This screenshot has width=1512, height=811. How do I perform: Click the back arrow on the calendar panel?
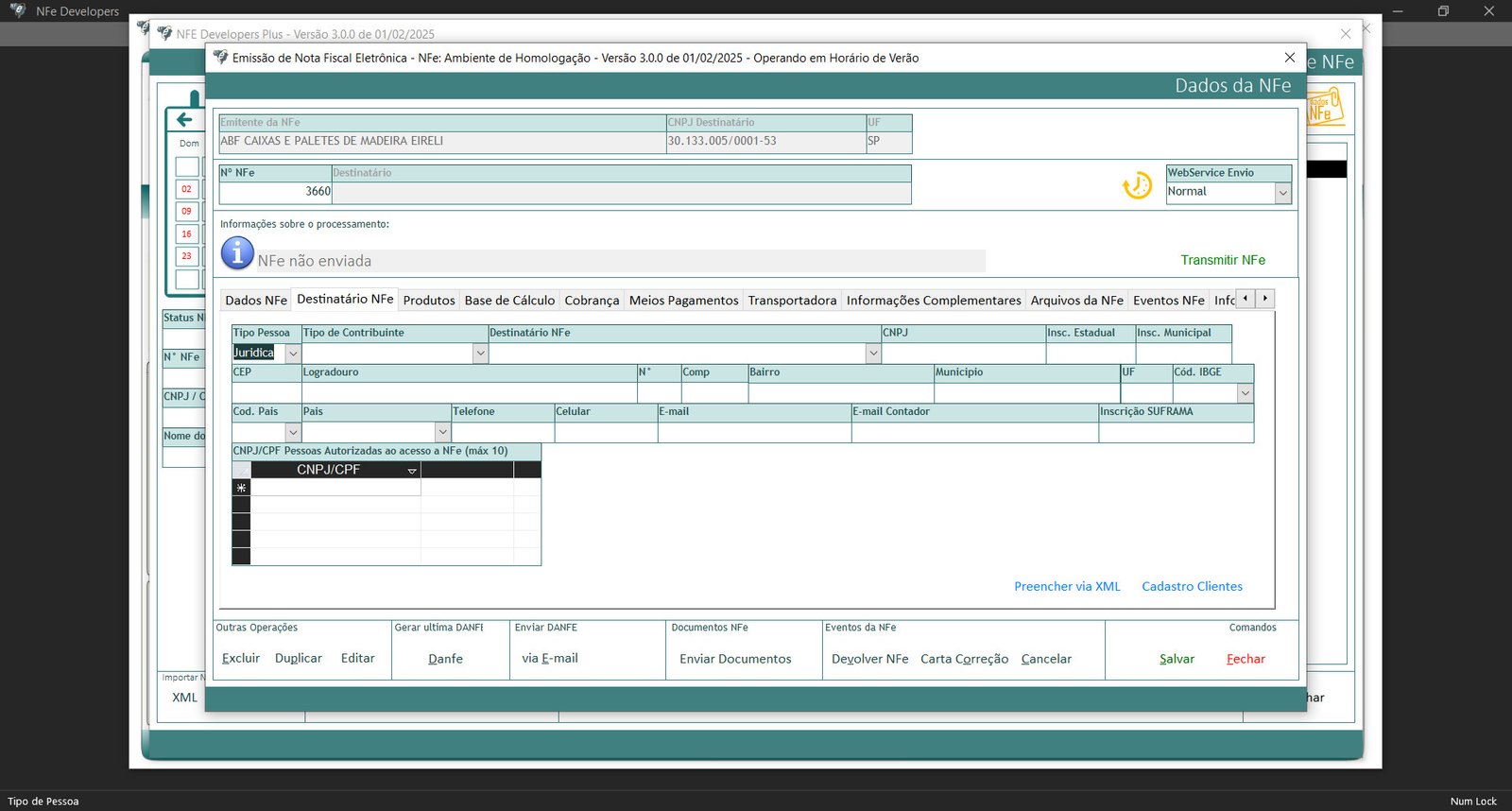click(x=184, y=119)
